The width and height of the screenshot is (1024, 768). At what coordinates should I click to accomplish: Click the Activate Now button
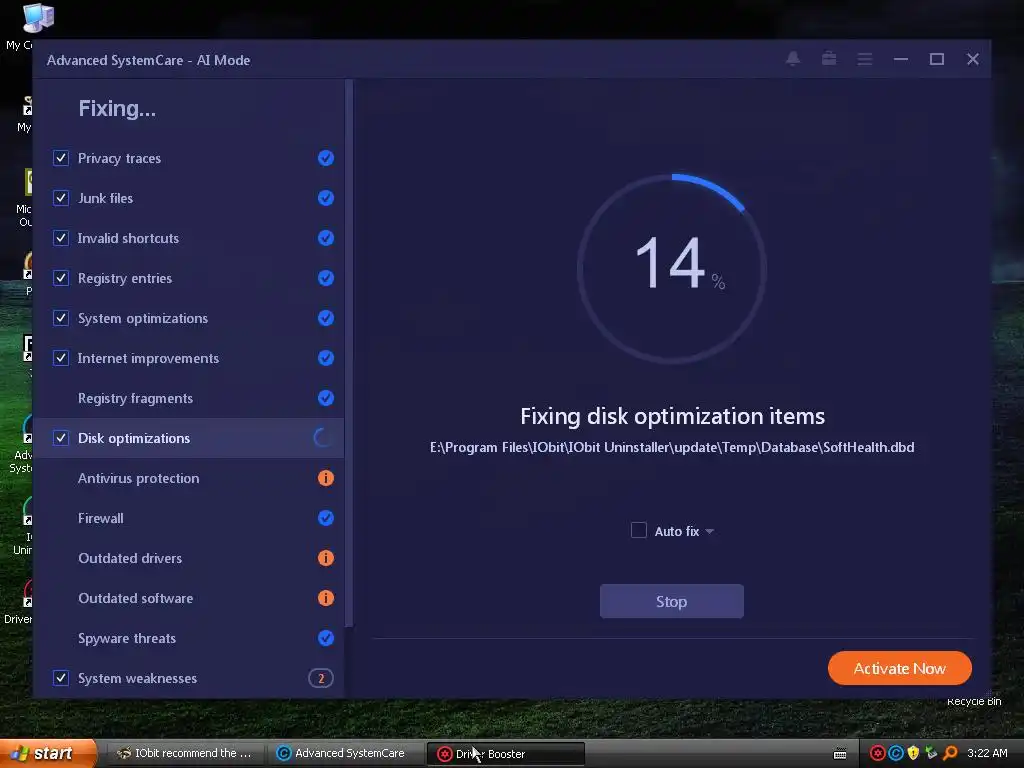[x=900, y=668]
